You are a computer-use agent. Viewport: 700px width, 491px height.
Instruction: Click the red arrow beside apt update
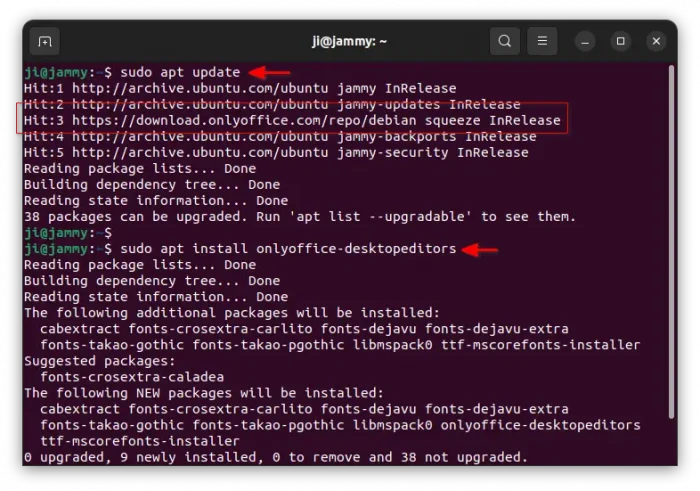[x=269, y=72]
